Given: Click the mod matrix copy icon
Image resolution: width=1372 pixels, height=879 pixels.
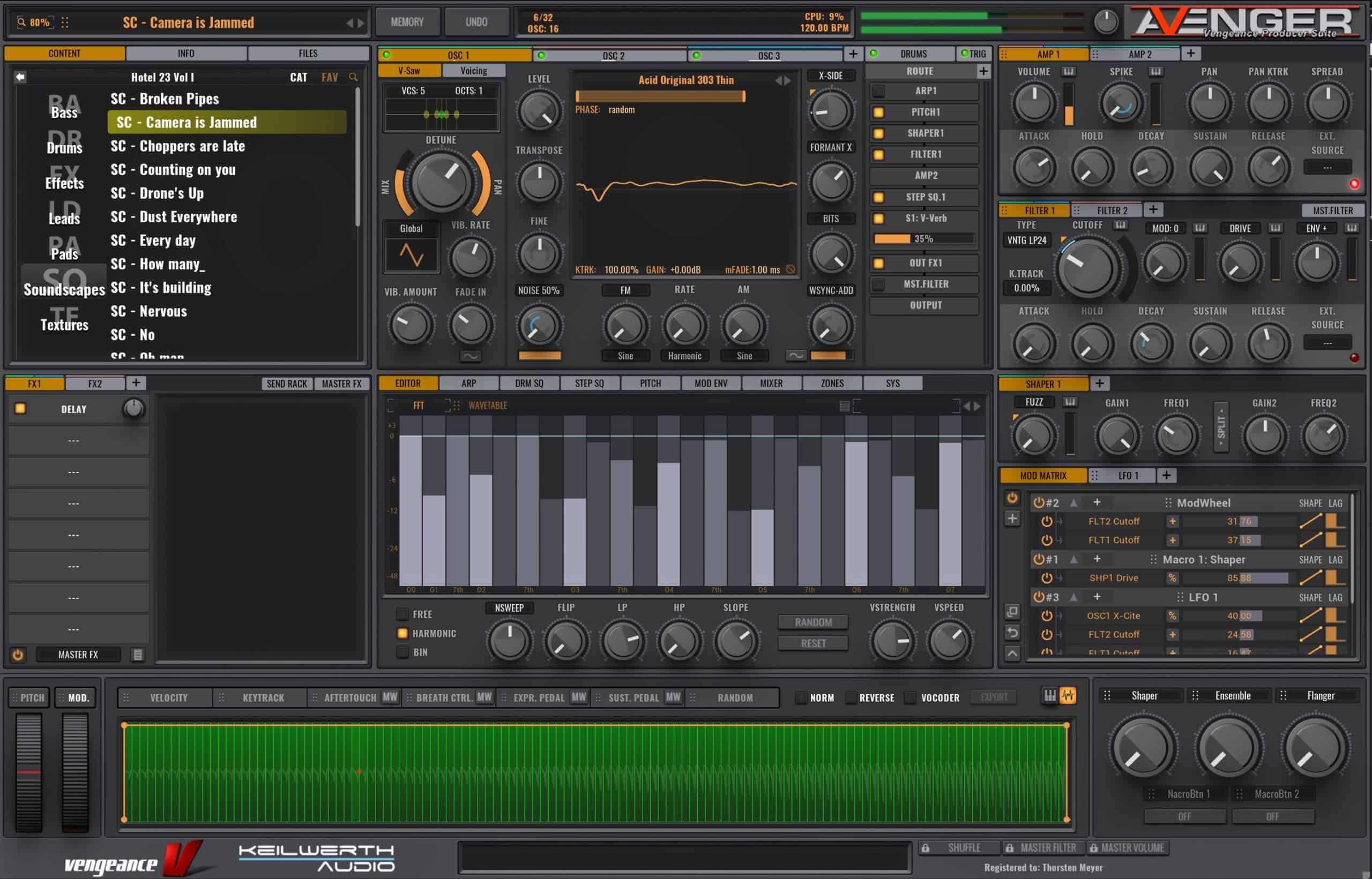Looking at the screenshot, I should [x=1012, y=612].
